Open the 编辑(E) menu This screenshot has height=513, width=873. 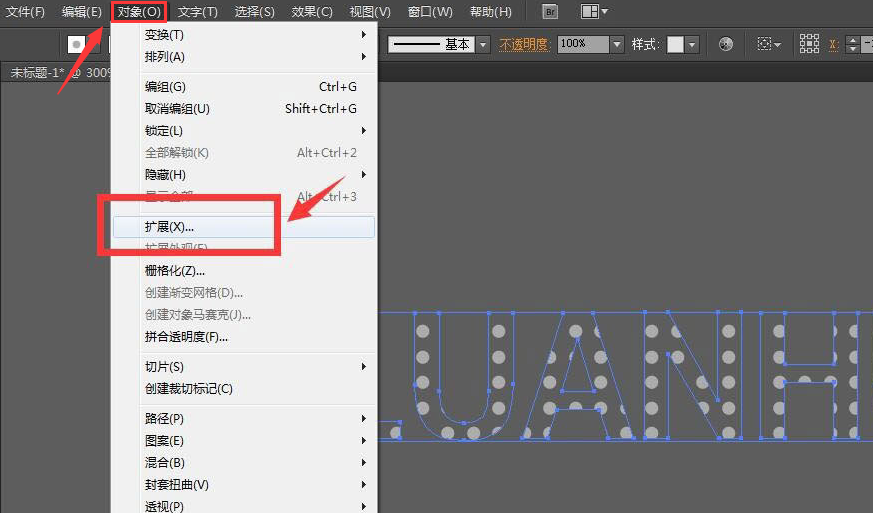82,12
